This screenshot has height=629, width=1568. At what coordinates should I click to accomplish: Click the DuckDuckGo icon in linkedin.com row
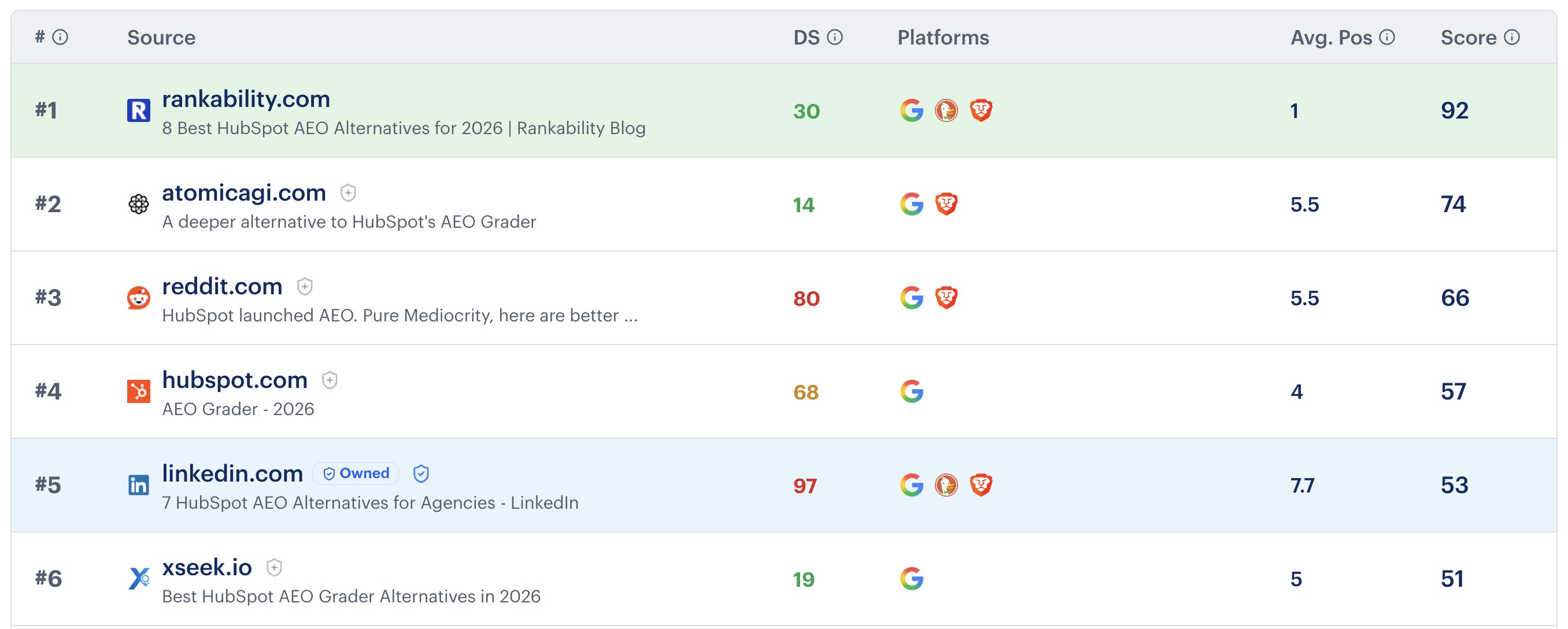[x=946, y=484]
